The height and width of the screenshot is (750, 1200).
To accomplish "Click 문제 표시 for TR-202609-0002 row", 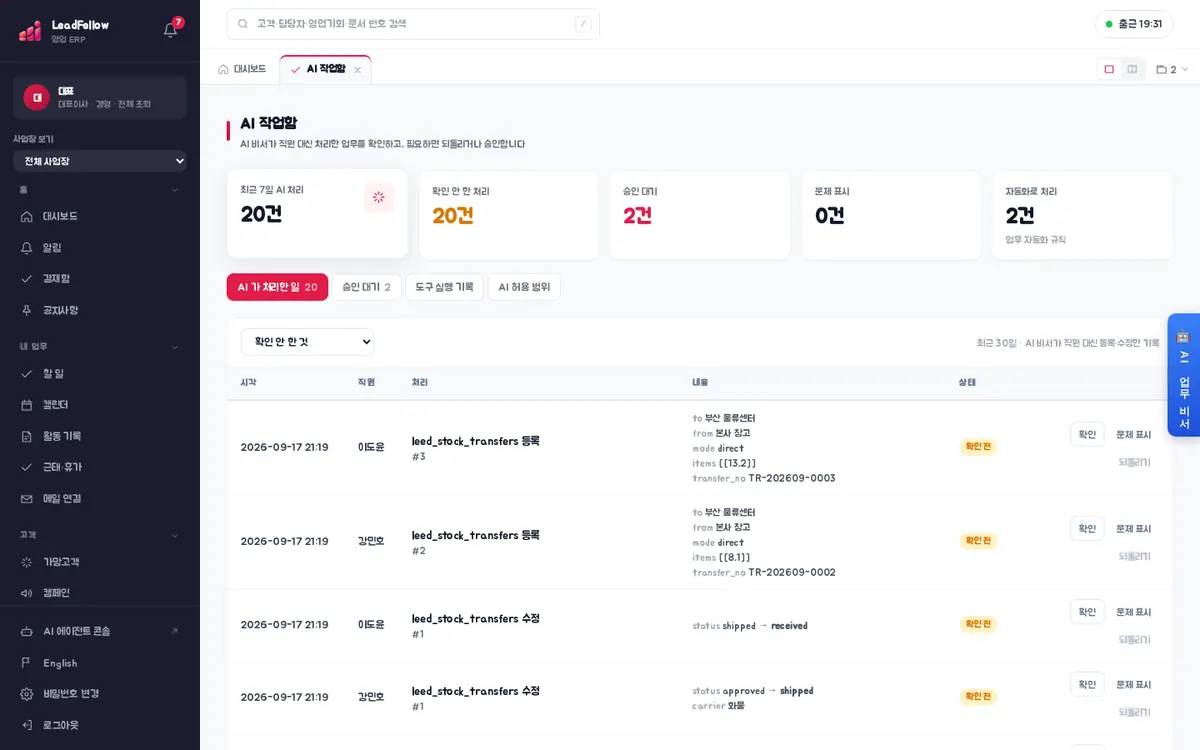I will [x=1134, y=528].
